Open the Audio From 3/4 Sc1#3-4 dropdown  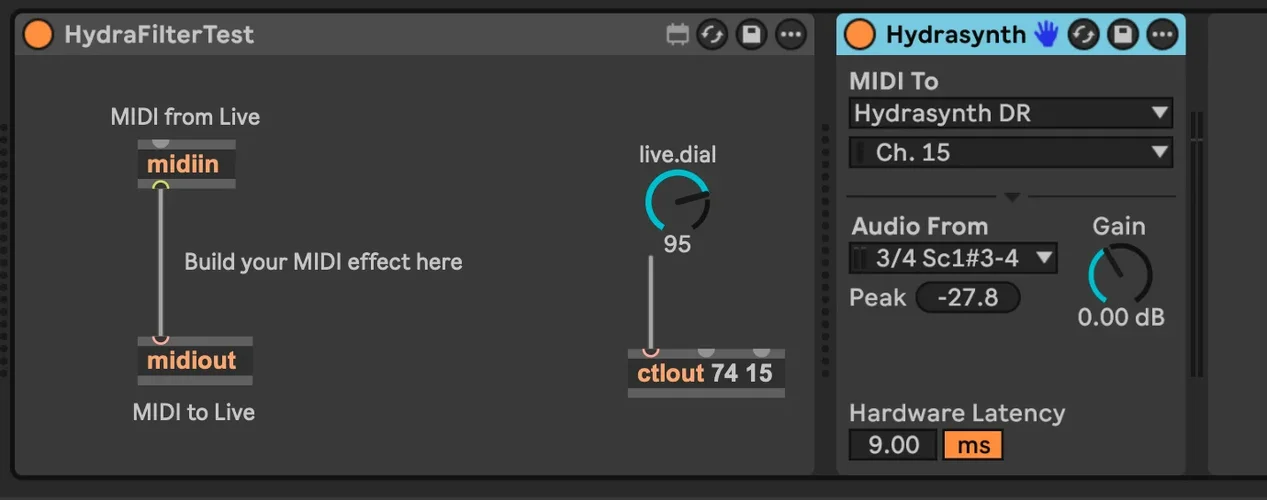point(953,258)
